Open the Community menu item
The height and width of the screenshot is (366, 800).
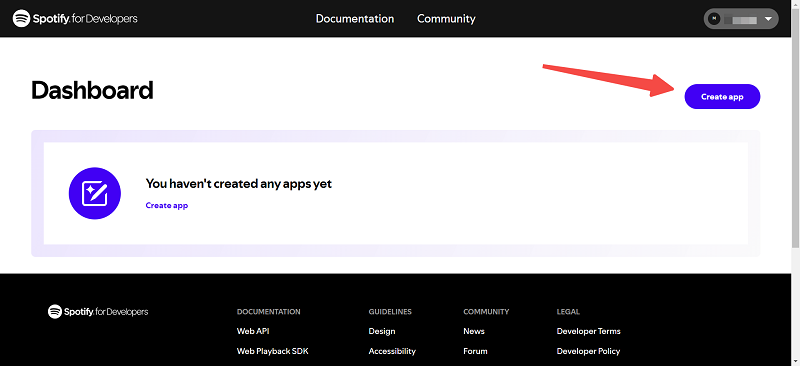(x=446, y=19)
